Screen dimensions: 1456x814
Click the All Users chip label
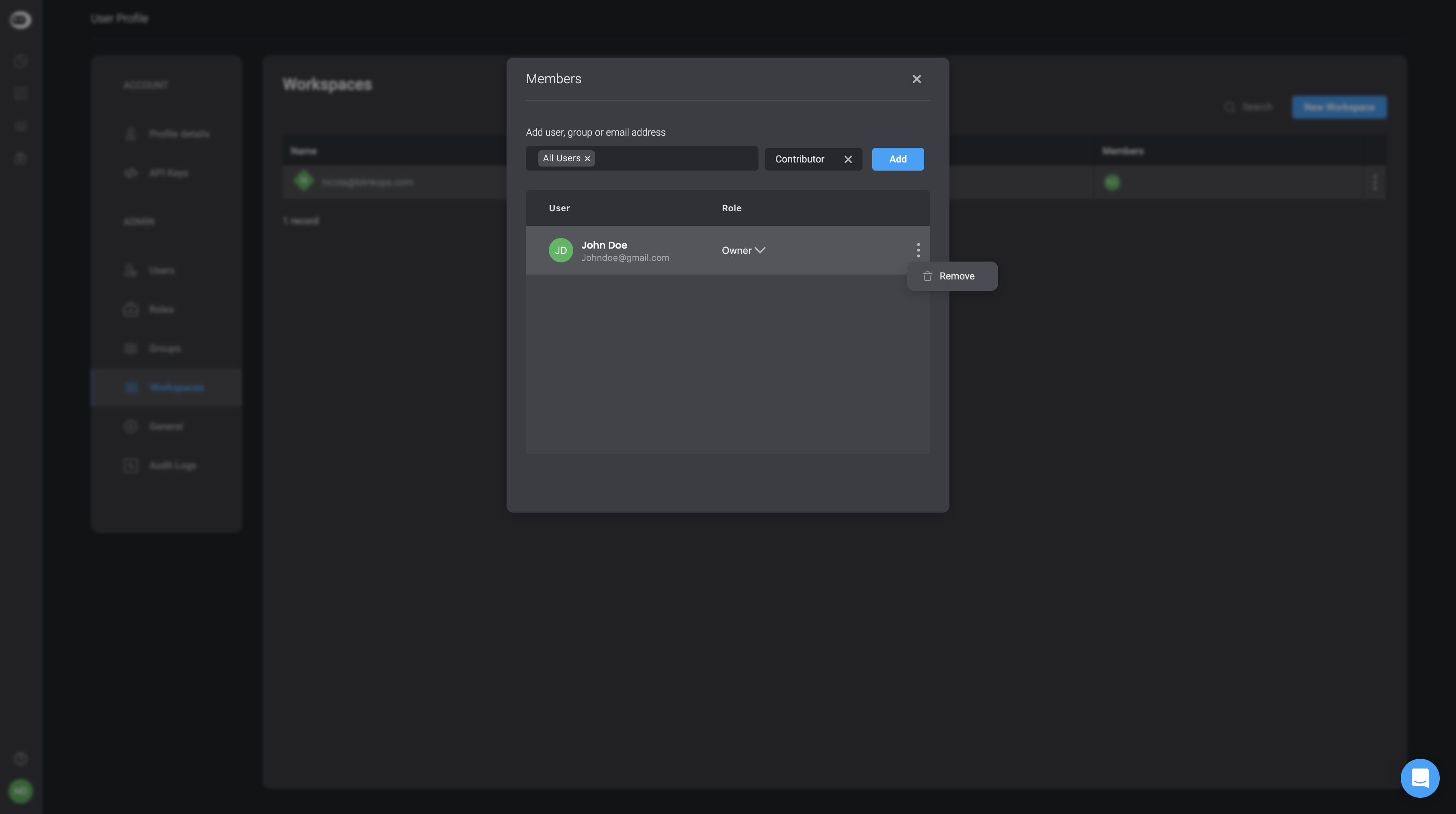tap(561, 158)
